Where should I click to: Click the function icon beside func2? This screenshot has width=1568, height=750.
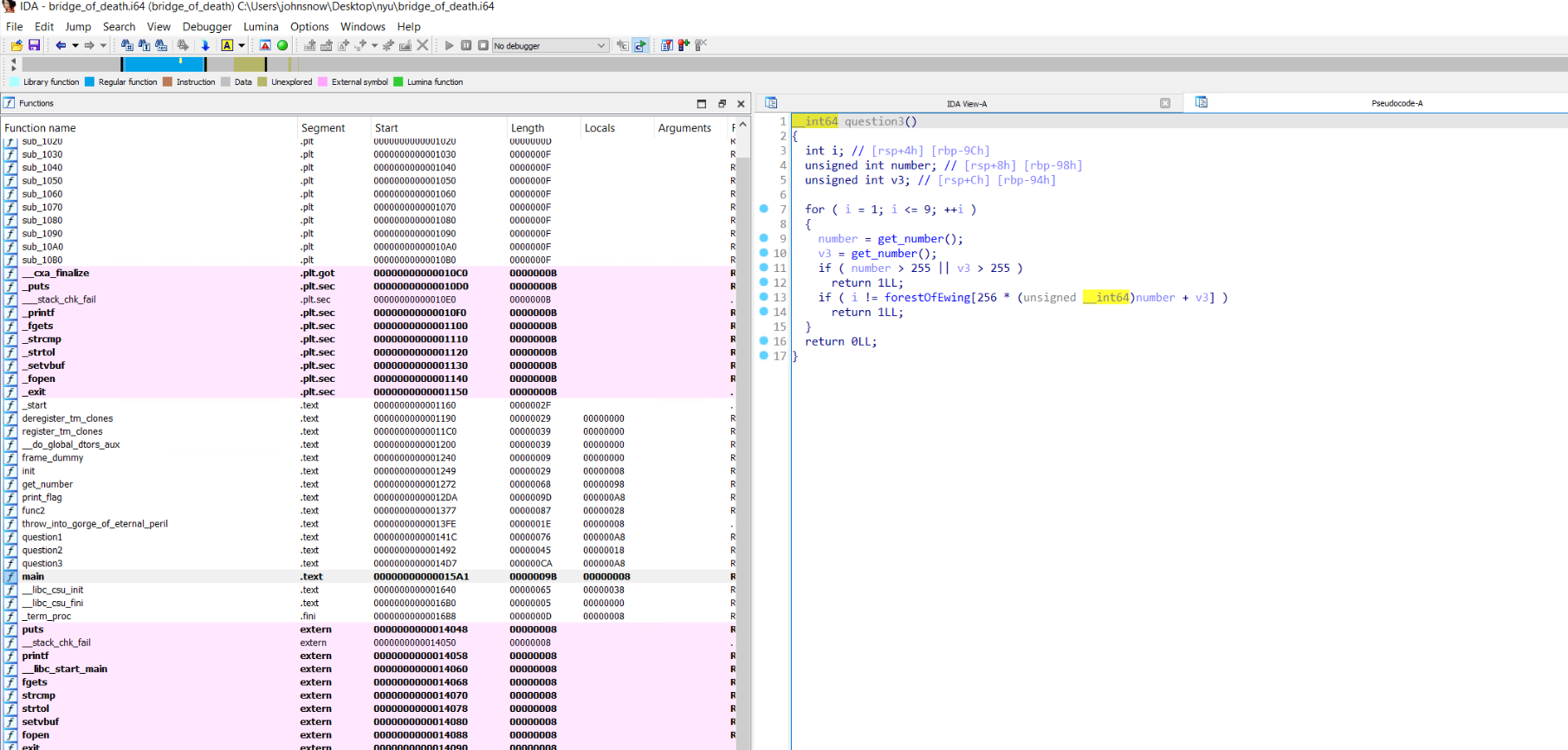click(x=10, y=511)
